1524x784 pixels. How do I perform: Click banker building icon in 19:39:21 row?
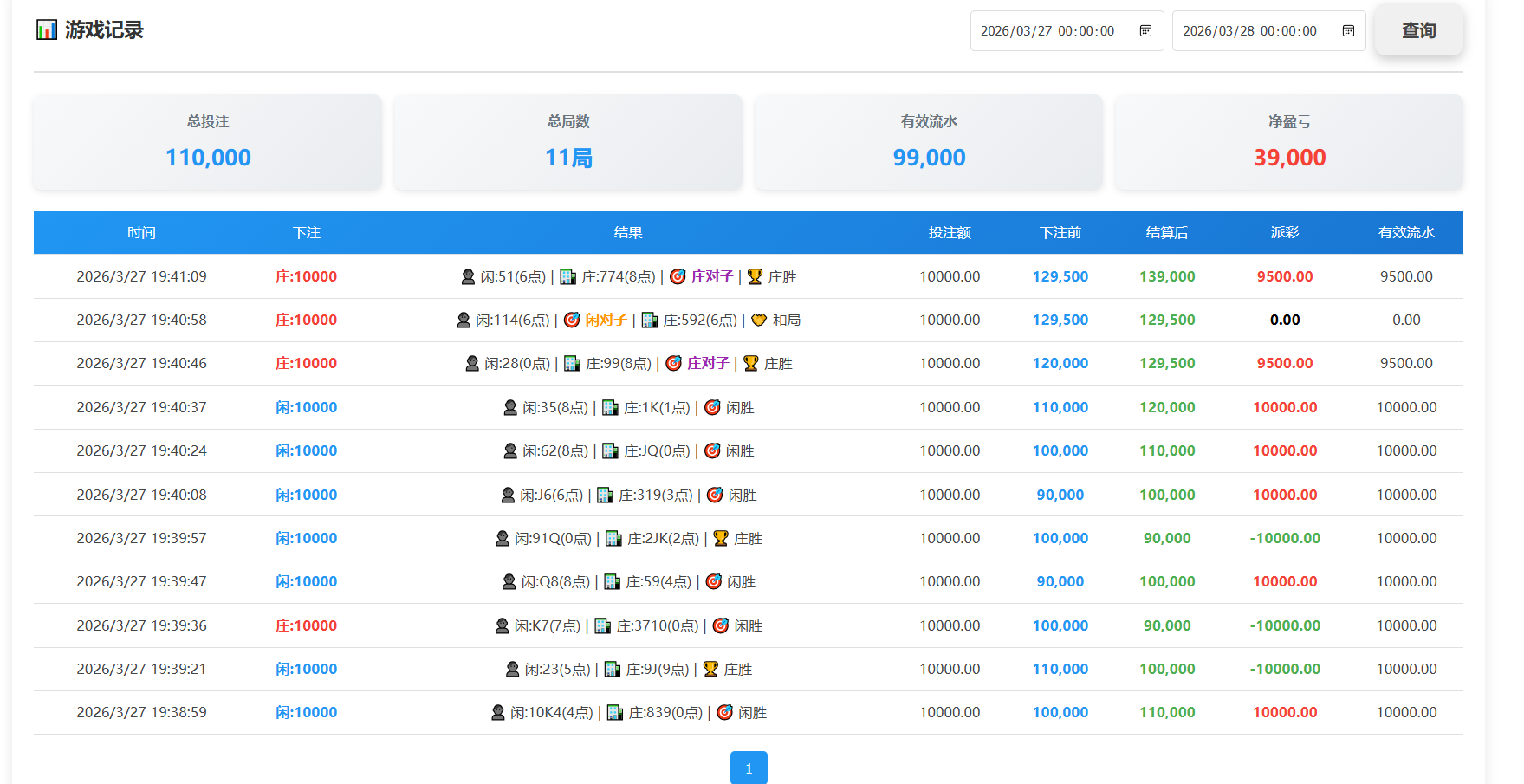point(613,669)
